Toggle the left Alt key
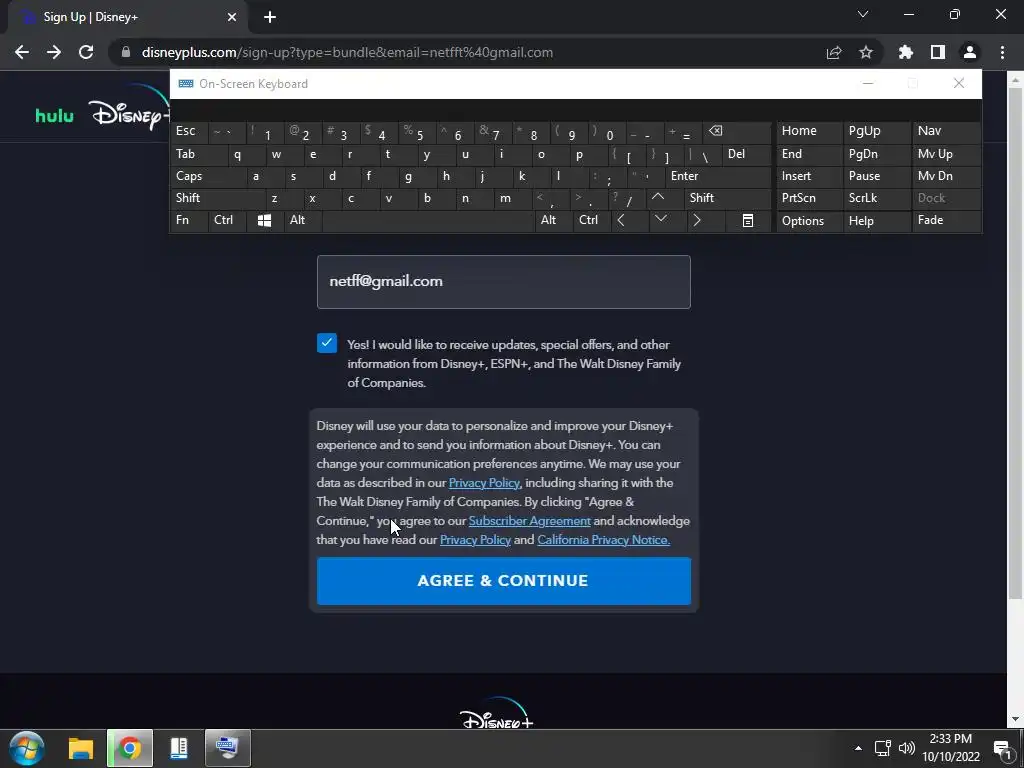 [302, 221]
